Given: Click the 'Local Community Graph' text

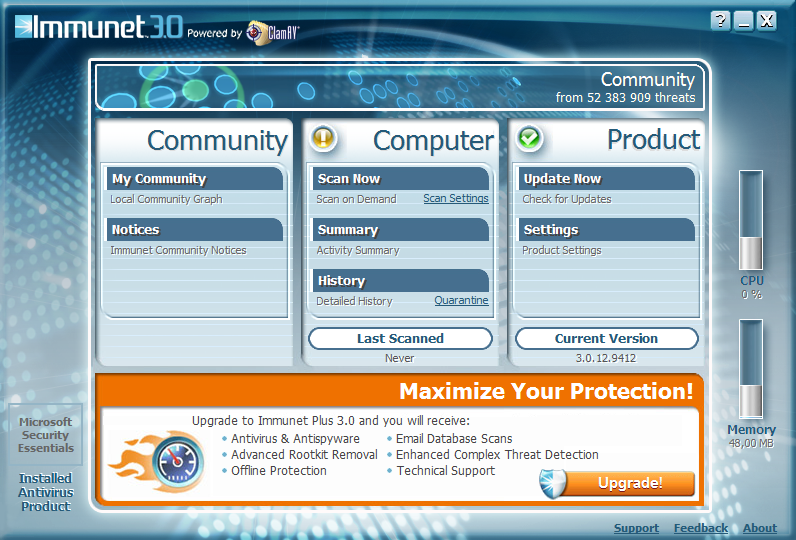Looking at the screenshot, I should (167, 199).
